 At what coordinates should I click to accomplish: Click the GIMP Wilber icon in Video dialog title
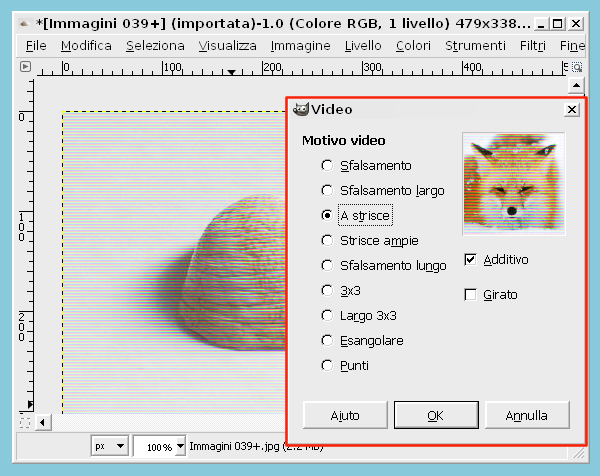(300, 109)
